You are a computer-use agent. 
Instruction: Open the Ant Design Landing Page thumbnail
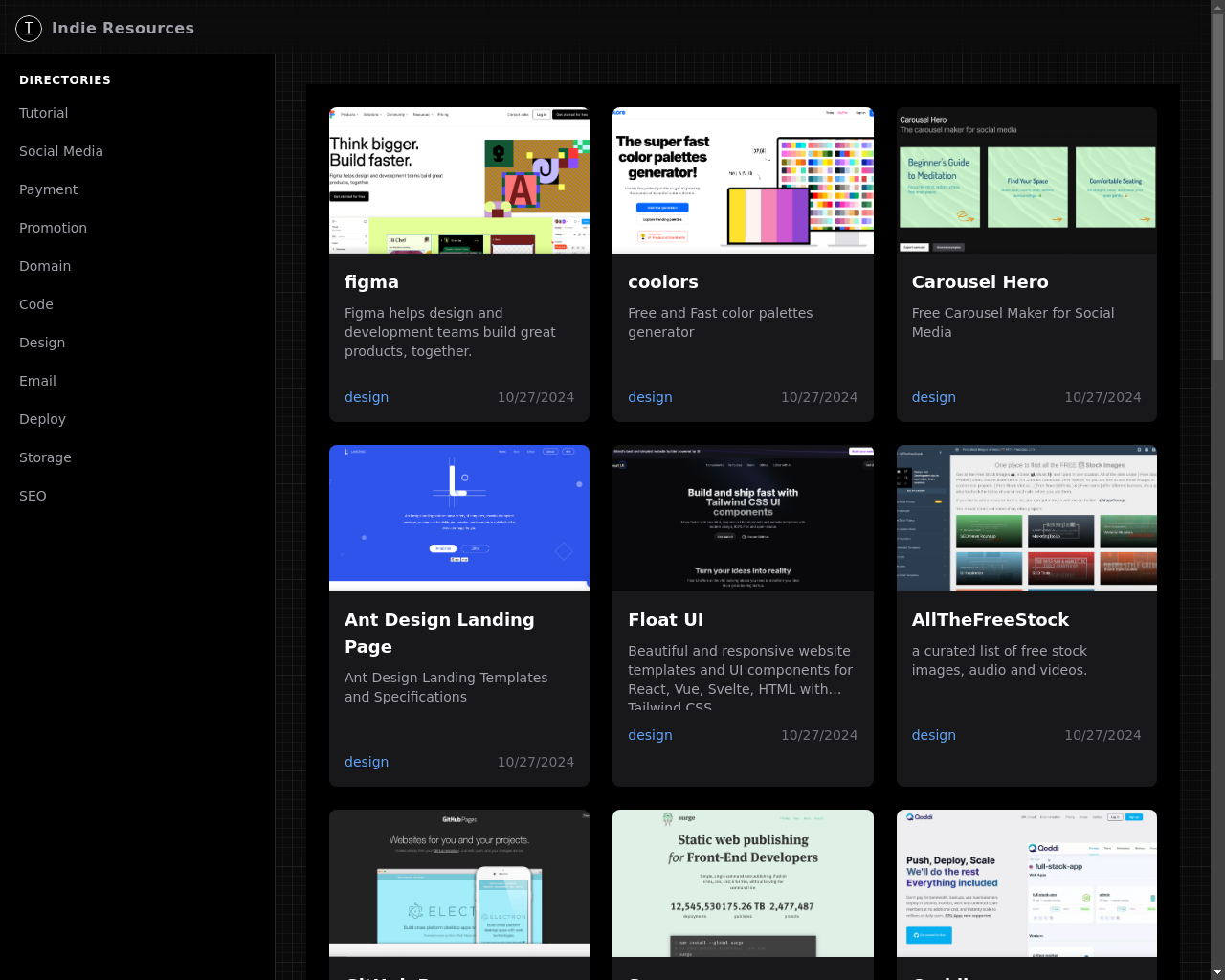click(x=459, y=518)
